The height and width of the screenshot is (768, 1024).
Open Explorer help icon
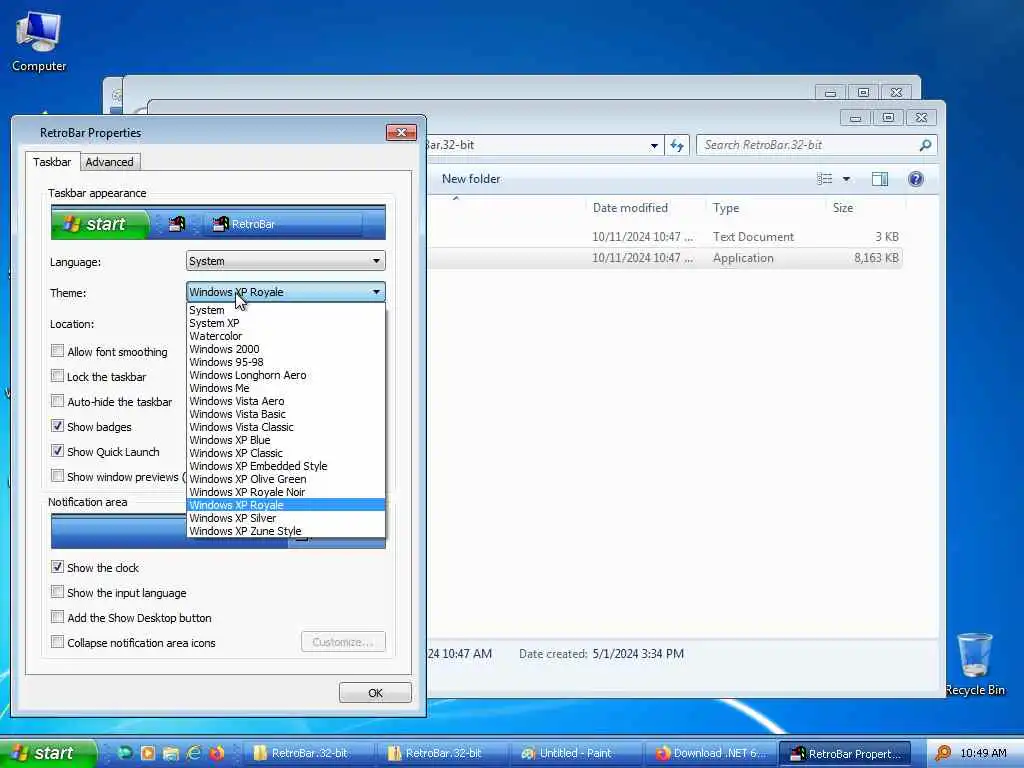[x=916, y=179]
